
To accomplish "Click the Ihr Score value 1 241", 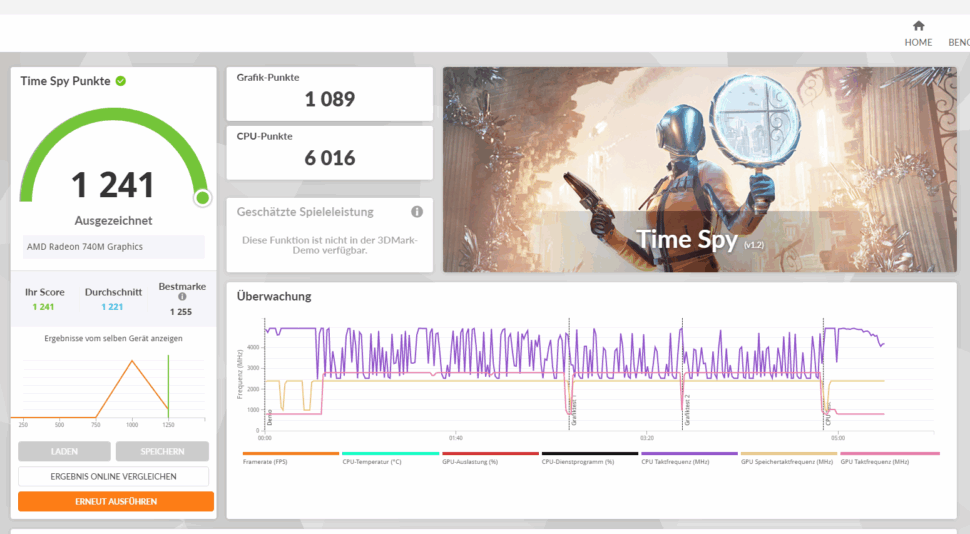I will pos(43,307).
